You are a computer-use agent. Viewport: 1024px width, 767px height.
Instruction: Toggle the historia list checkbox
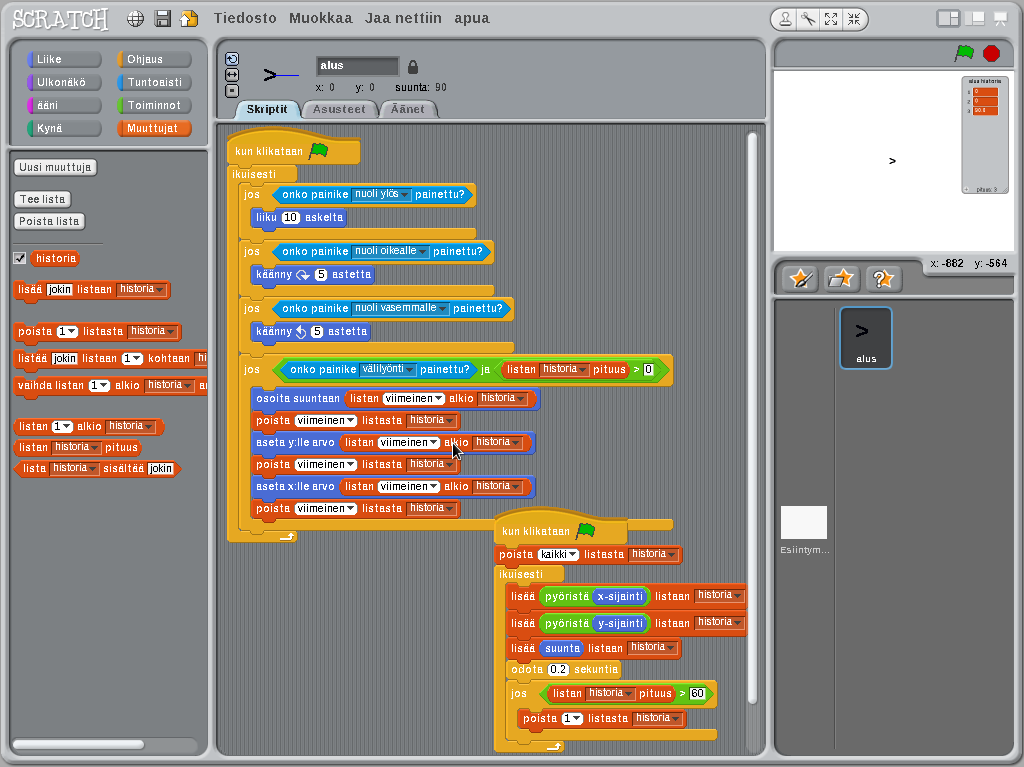coord(20,258)
